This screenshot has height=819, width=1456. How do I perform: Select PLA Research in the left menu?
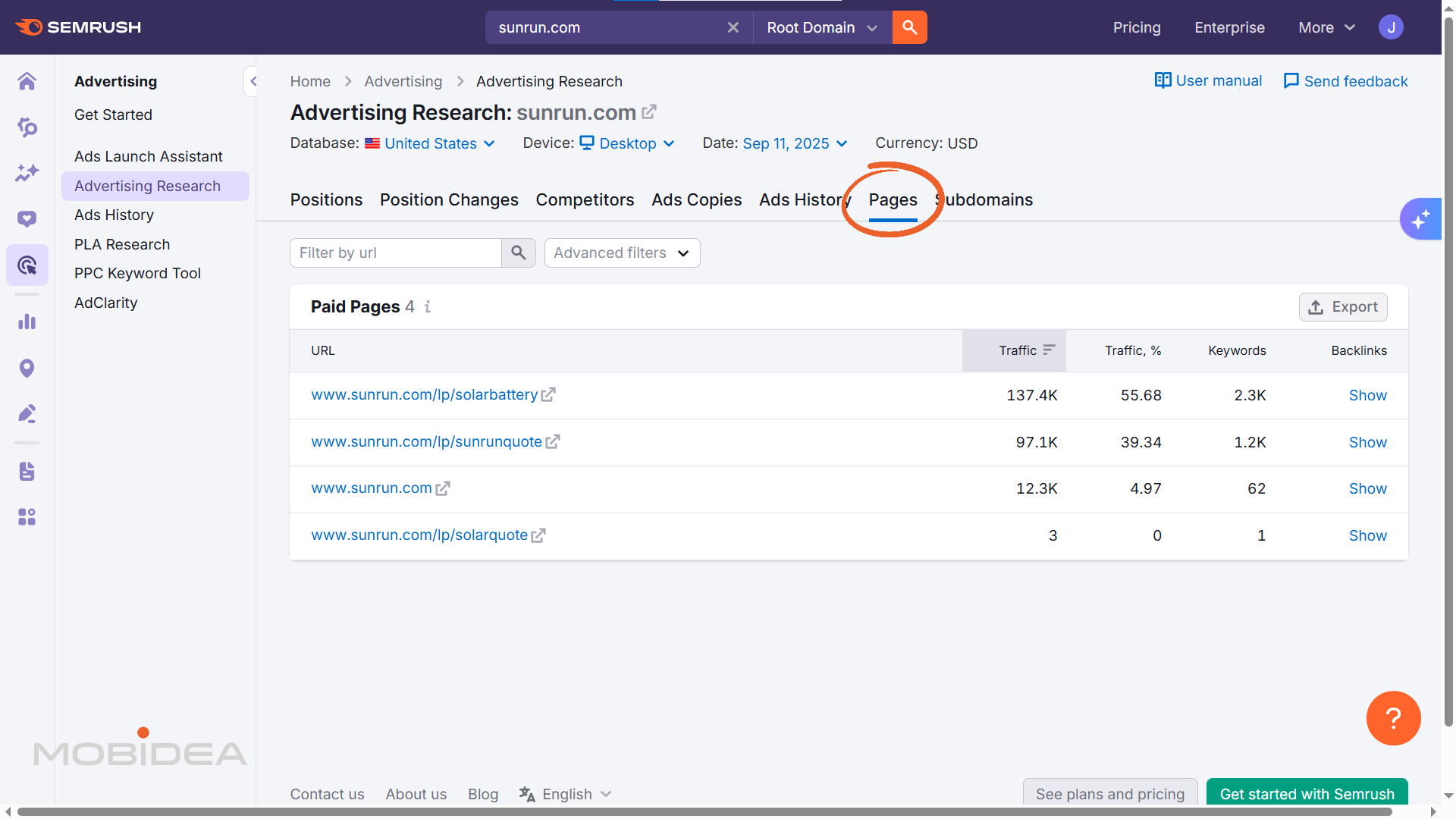[x=122, y=244]
